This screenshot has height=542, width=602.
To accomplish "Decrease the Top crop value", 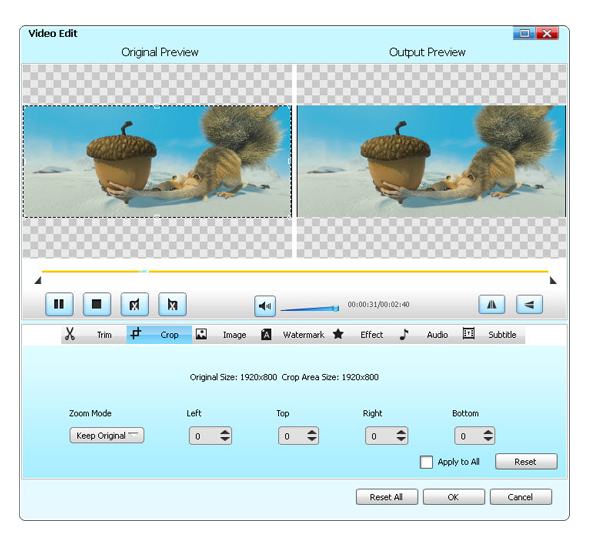I will click(x=312, y=440).
